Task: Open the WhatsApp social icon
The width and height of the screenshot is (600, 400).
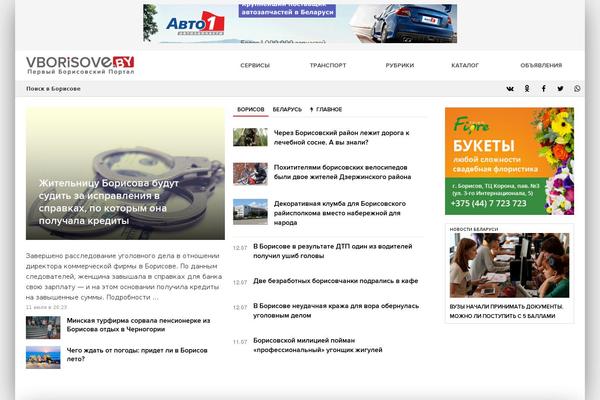Action: [577, 89]
